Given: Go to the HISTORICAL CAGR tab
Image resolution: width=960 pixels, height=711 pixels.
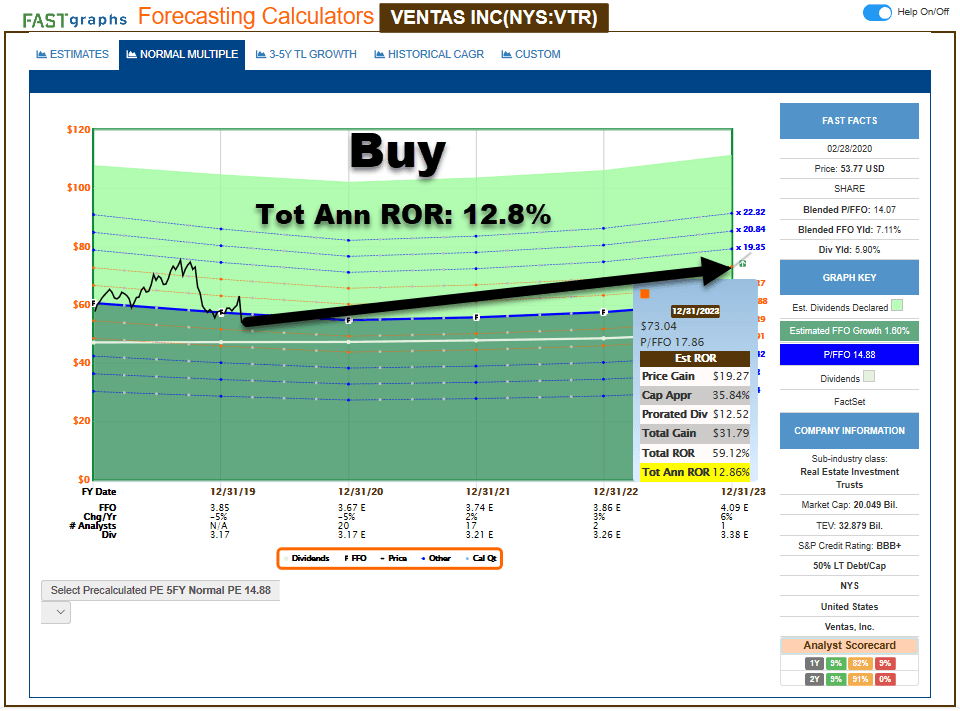Looking at the screenshot, I should pyautogui.click(x=429, y=55).
